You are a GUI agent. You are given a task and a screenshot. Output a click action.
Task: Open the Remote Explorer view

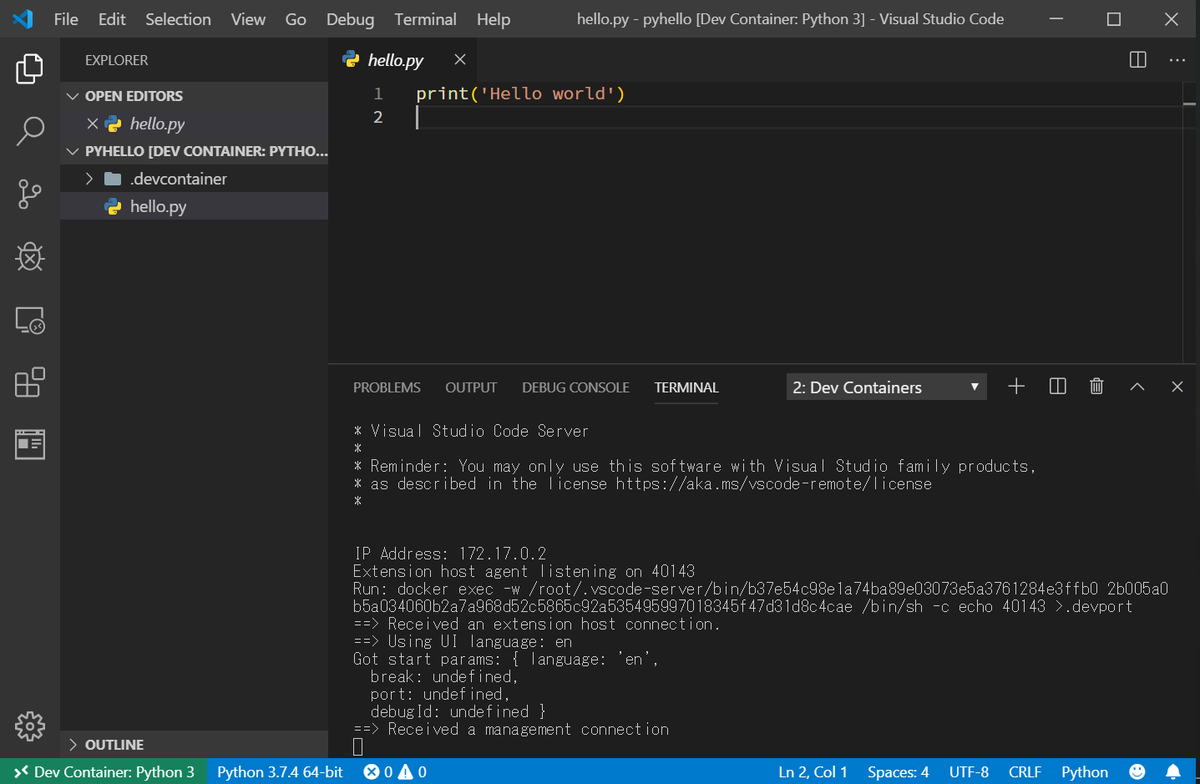[30, 320]
